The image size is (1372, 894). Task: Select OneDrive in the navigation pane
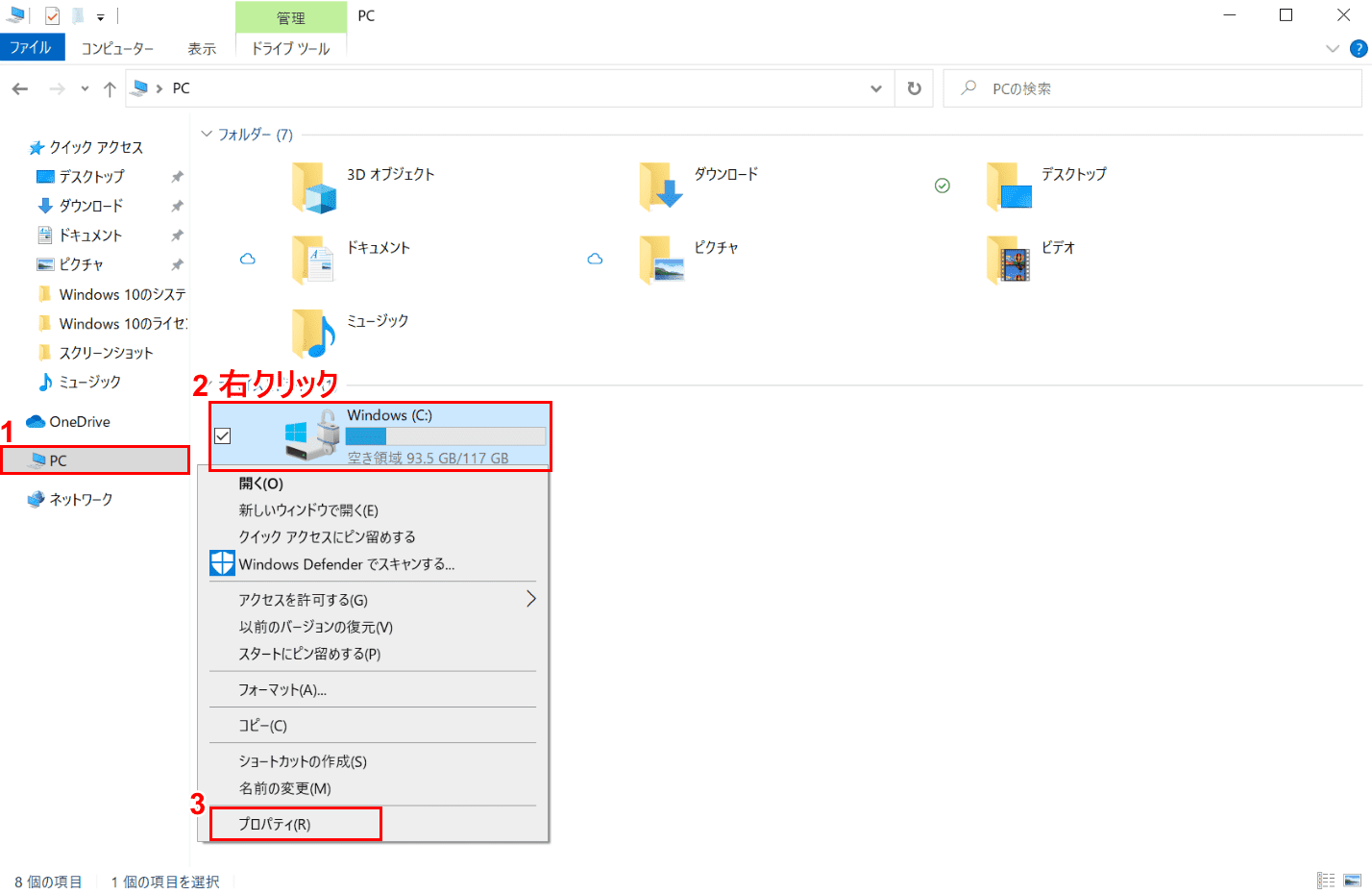[68, 422]
